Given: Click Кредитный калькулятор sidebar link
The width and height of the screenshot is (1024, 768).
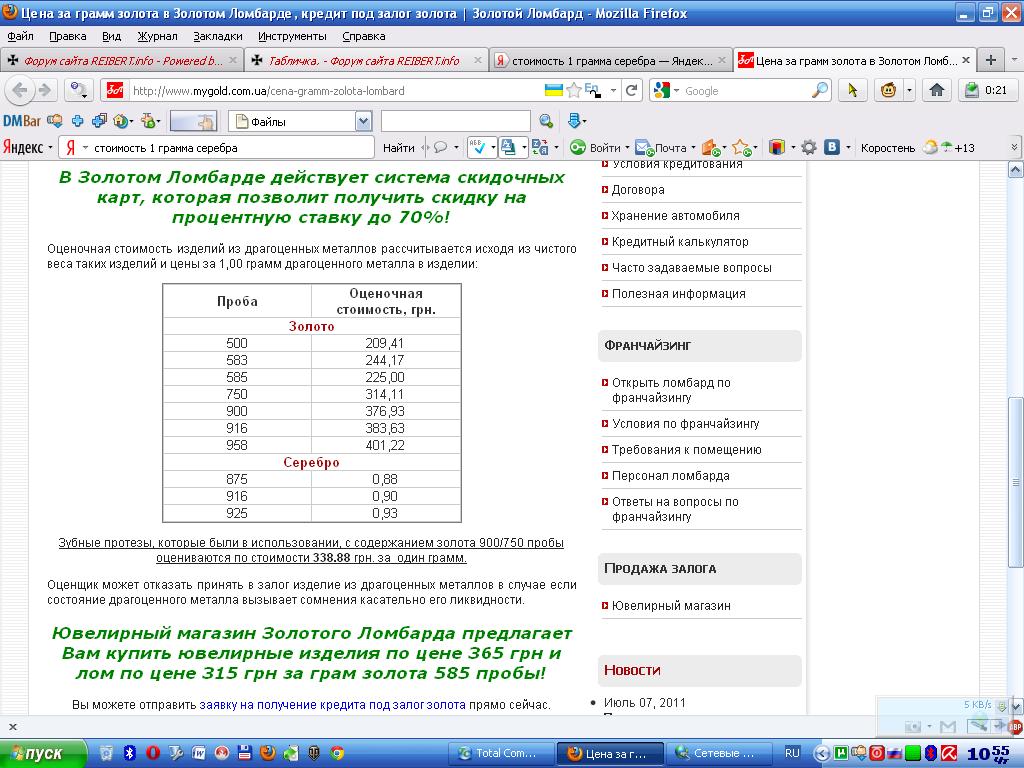Looking at the screenshot, I should [x=680, y=242].
